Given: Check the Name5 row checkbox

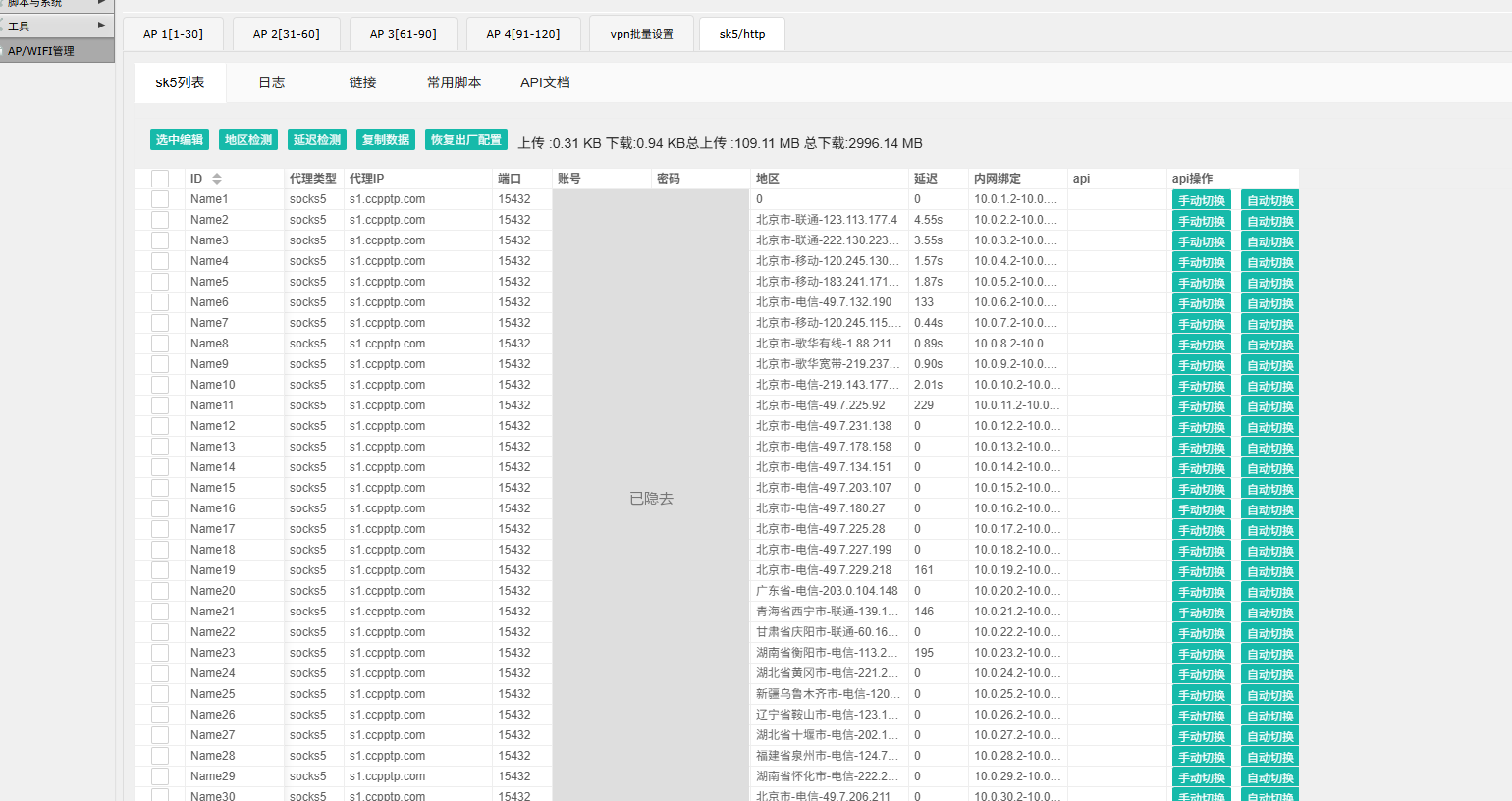Looking at the screenshot, I should pyautogui.click(x=160, y=282).
